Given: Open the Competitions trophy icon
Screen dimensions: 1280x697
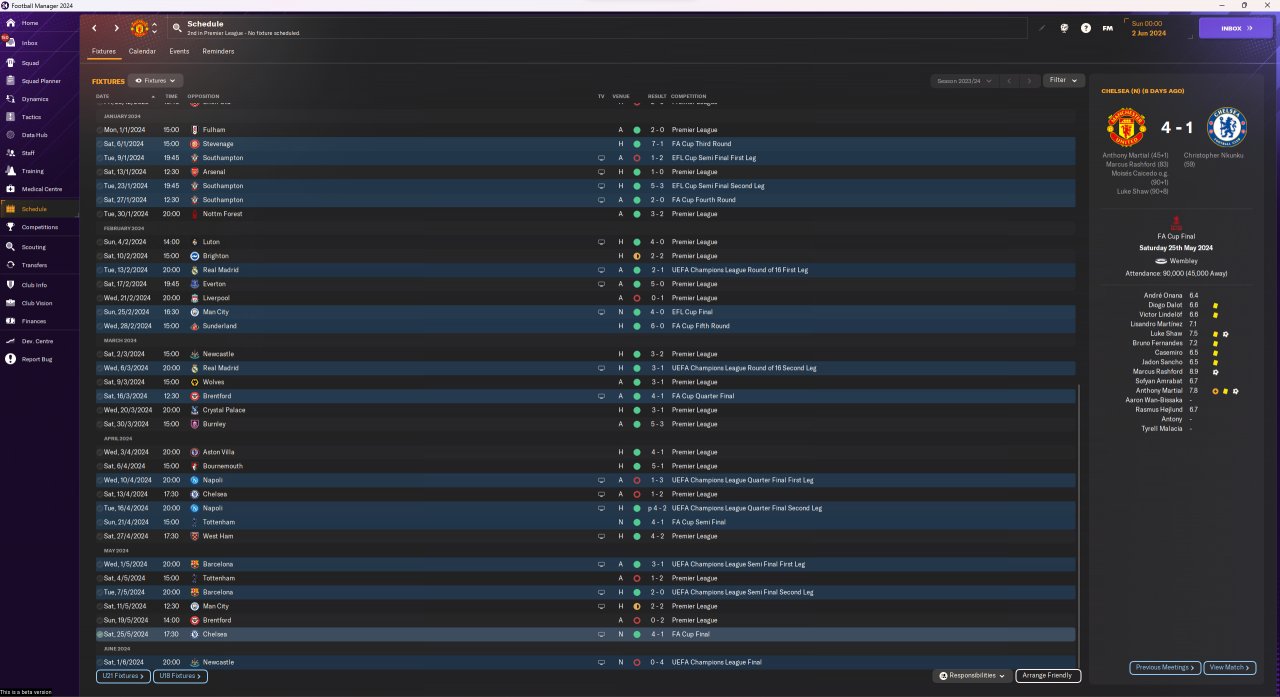Looking at the screenshot, I should point(9,227).
